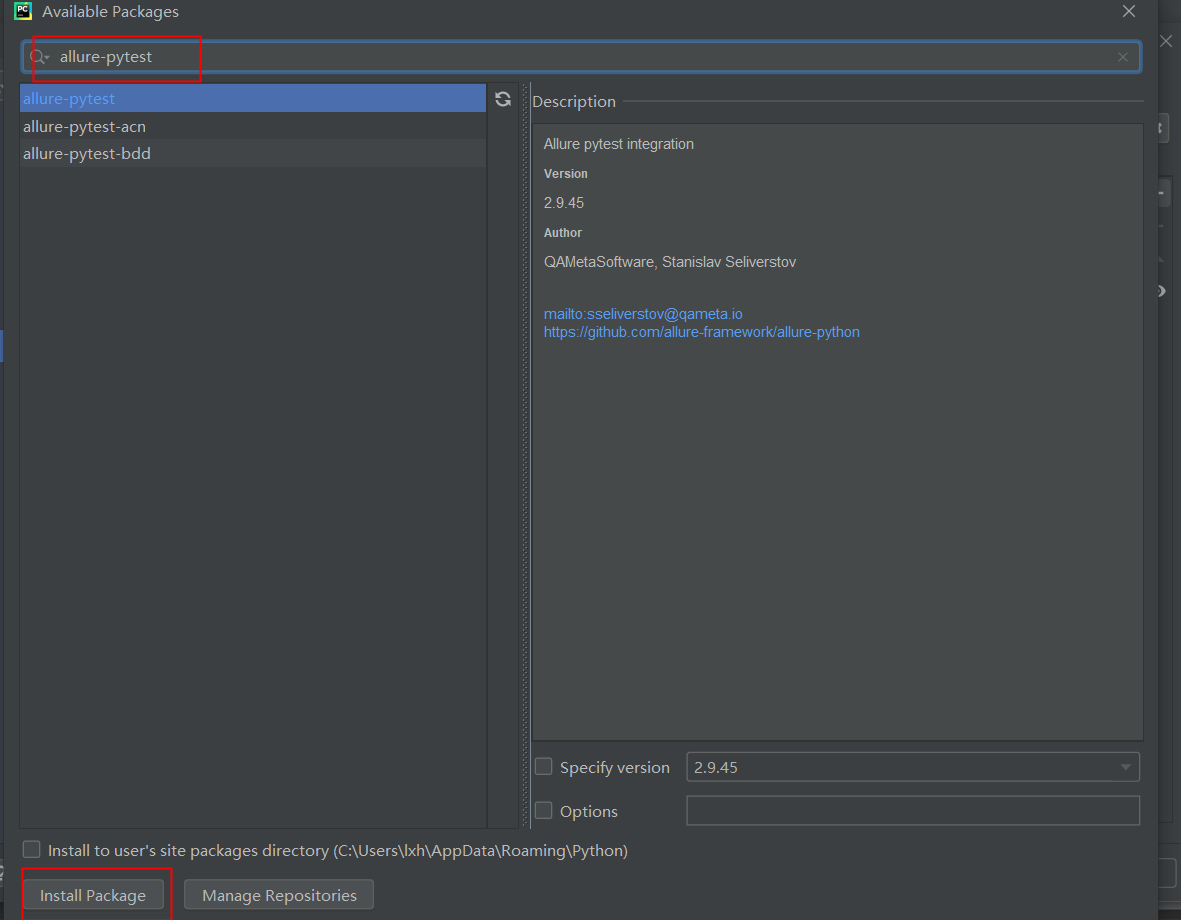Select allure-pytest-acn package

point(253,127)
